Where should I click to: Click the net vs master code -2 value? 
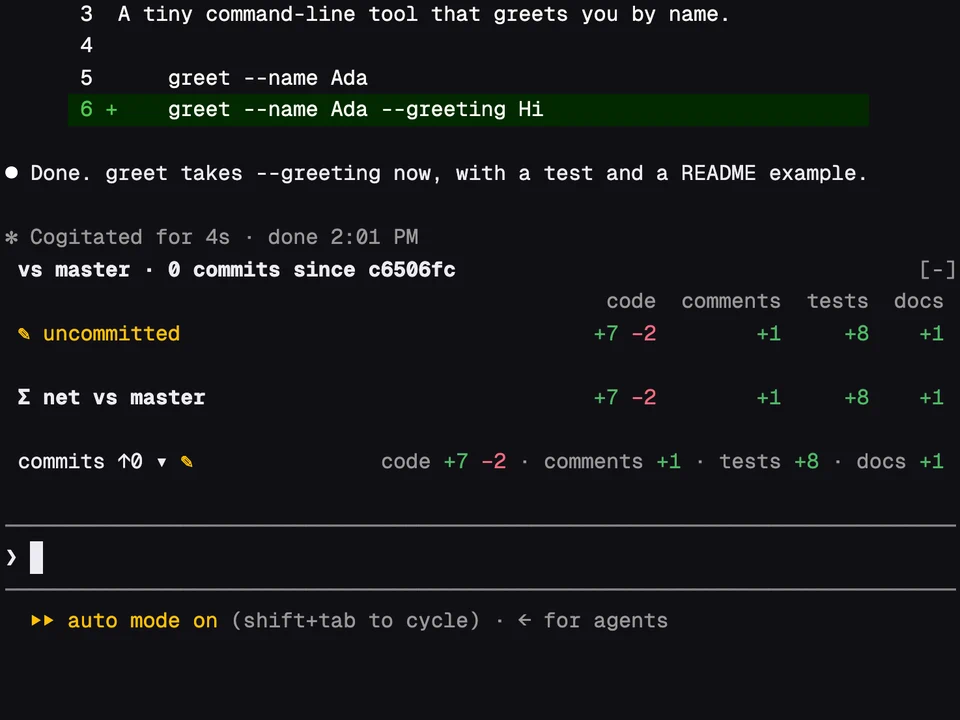click(643, 397)
